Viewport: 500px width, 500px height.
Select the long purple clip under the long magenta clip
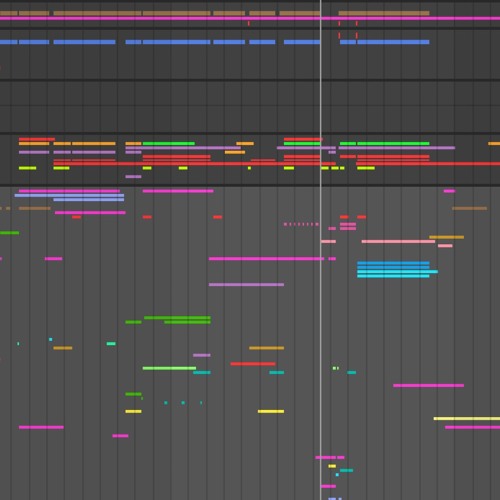tap(246, 284)
